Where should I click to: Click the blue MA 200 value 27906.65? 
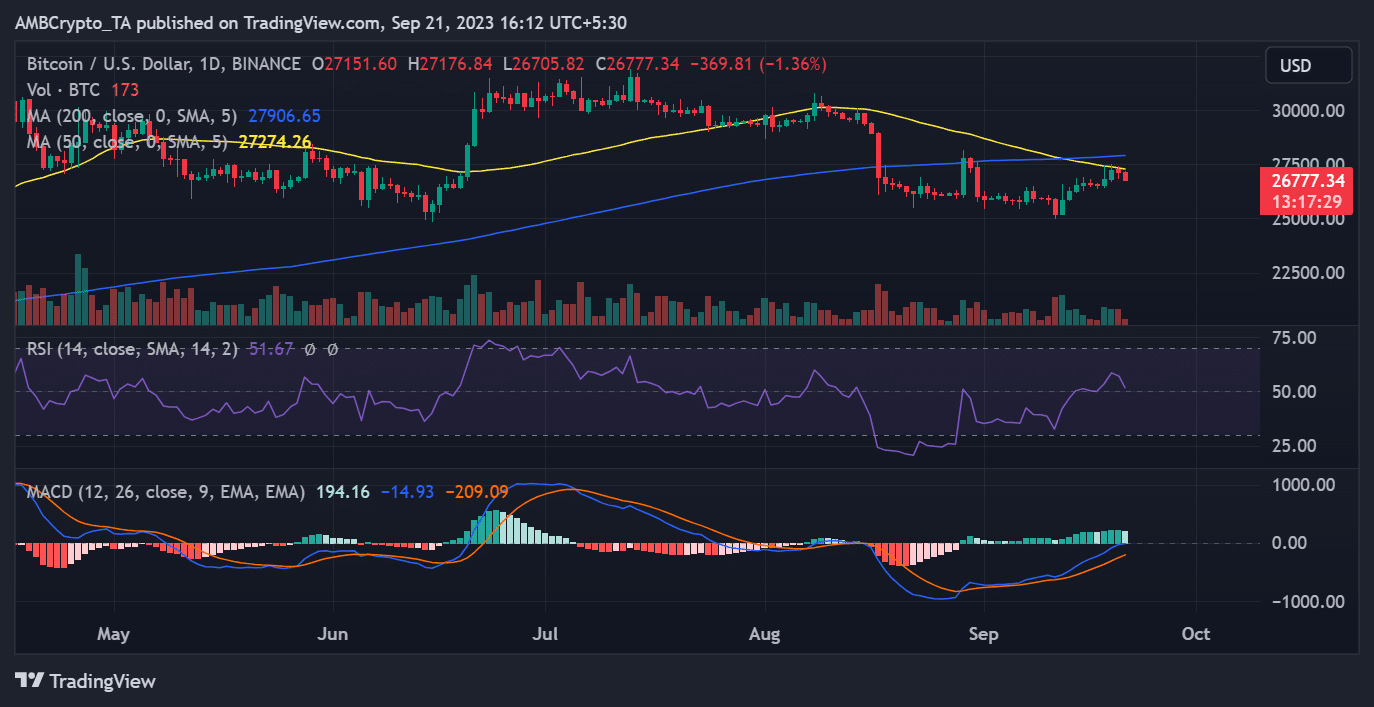click(x=283, y=116)
